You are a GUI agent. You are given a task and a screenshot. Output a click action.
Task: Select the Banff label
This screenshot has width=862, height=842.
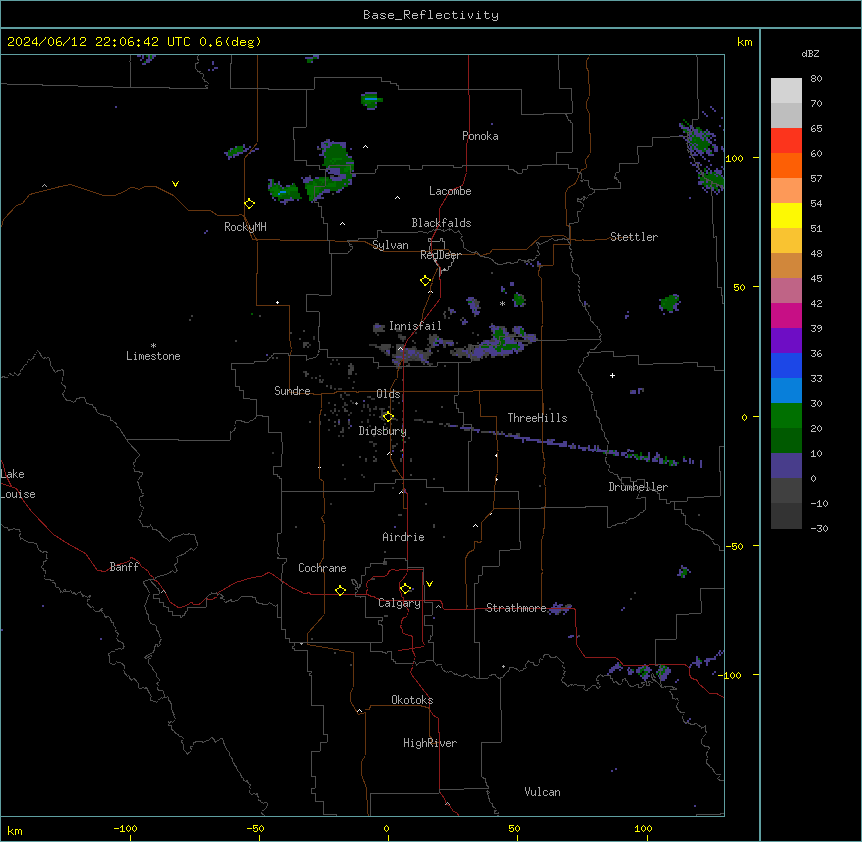[x=124, y=567]
